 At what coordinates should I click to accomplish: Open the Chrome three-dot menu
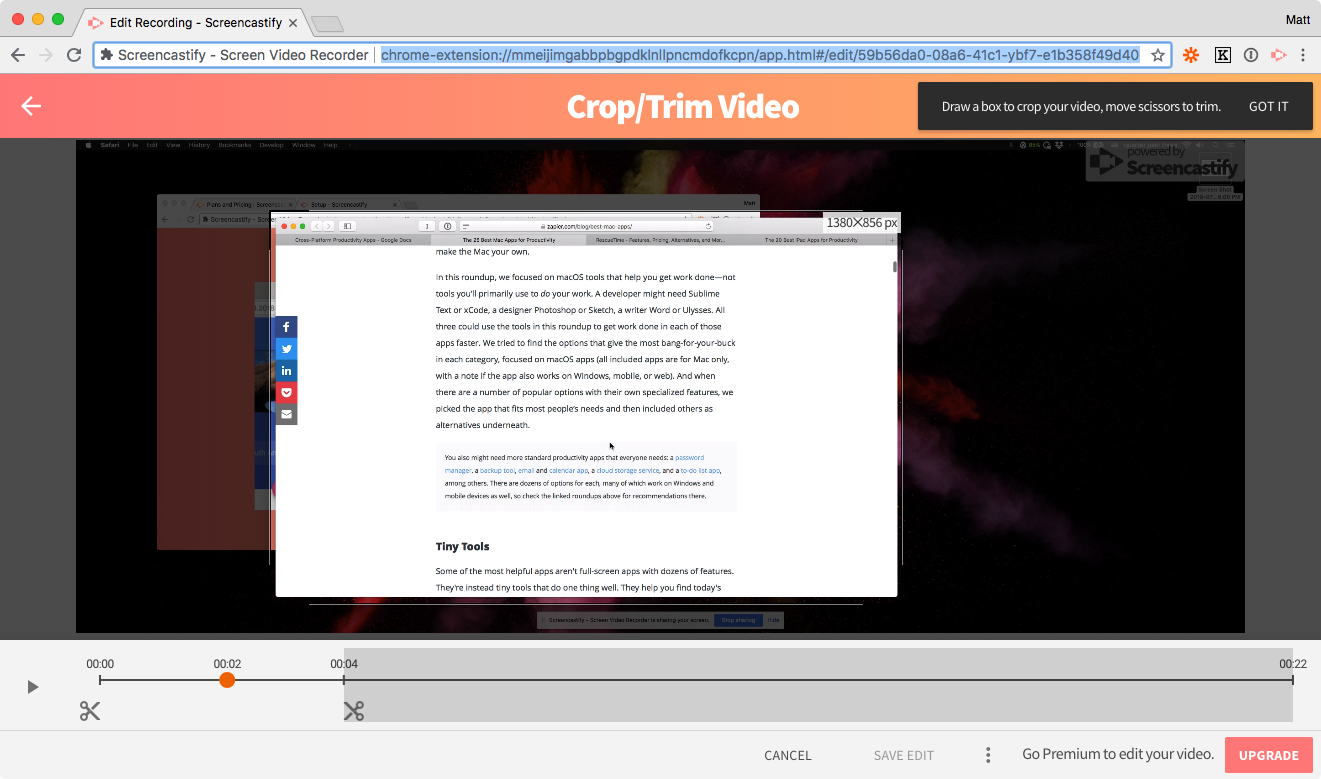pos(1303,55)
